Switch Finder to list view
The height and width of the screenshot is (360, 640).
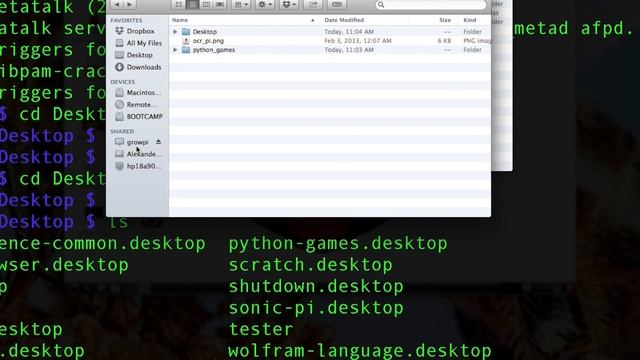192,4
